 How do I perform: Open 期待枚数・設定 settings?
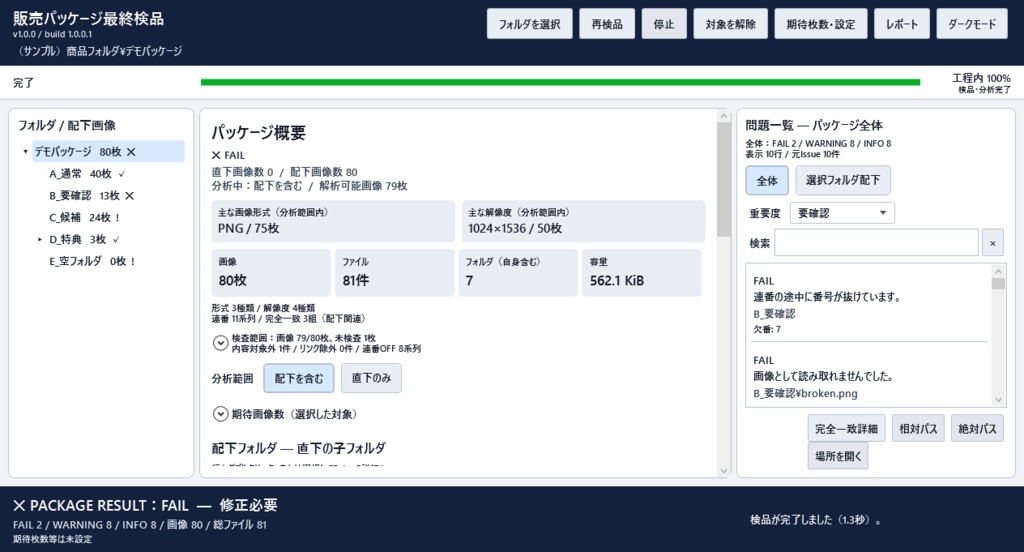tap(821, 24)
